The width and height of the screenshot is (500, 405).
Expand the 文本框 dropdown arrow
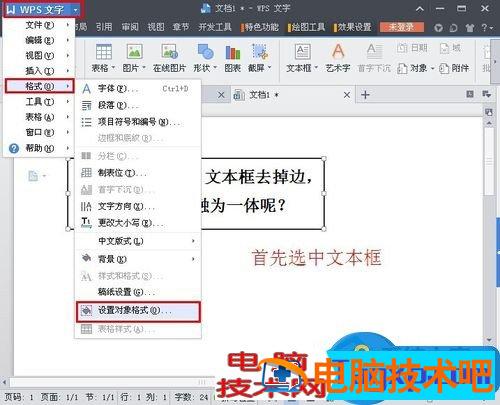click(316, 68)
